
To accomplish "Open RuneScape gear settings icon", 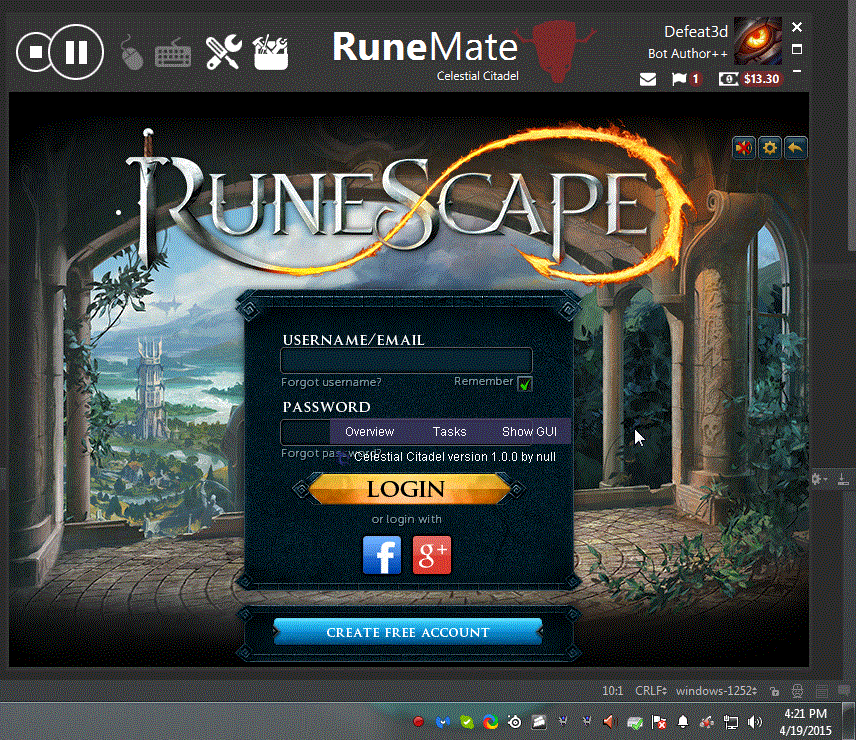I will [x=770, y=148].
